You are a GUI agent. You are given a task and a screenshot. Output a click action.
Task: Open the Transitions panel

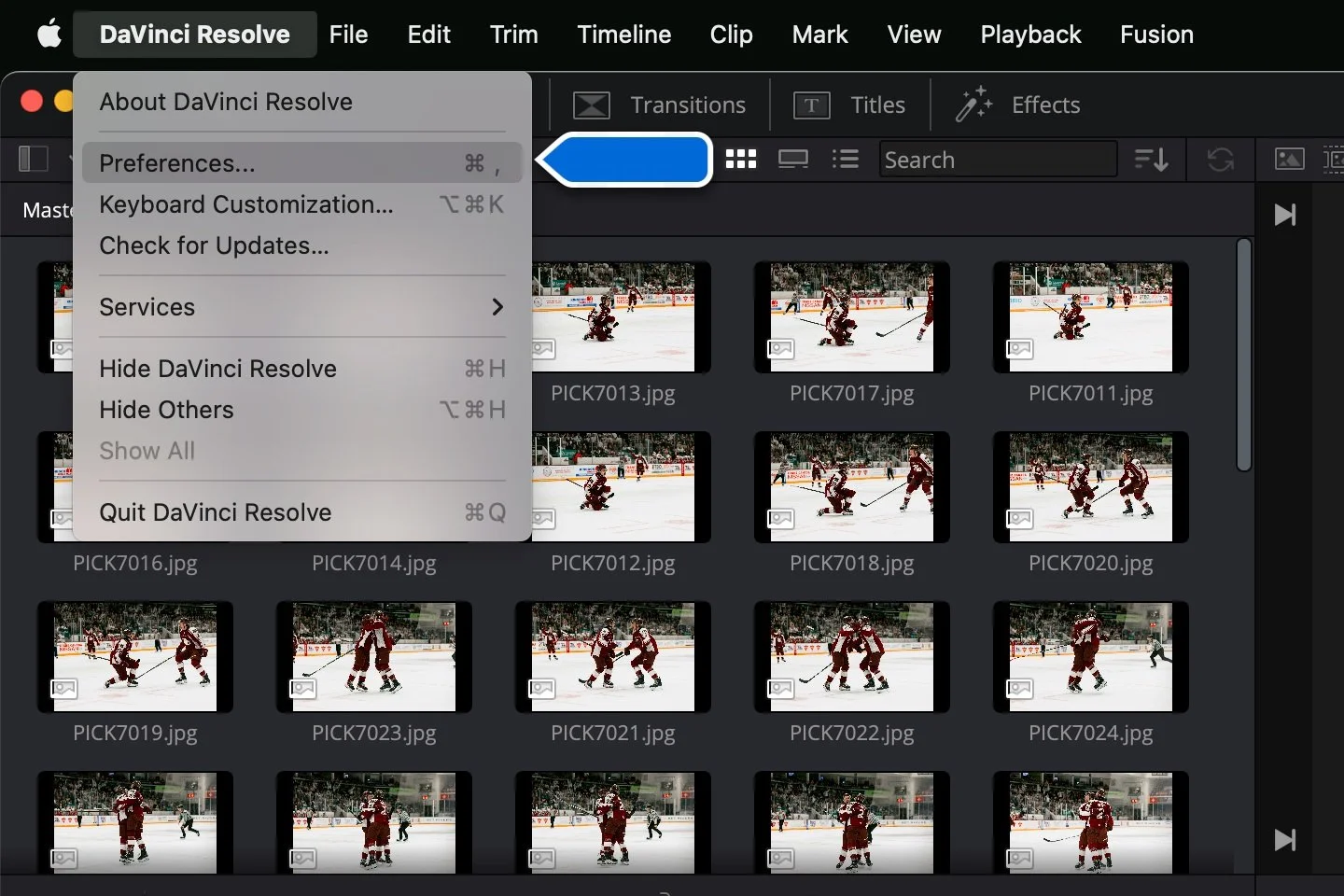(659, 105)
